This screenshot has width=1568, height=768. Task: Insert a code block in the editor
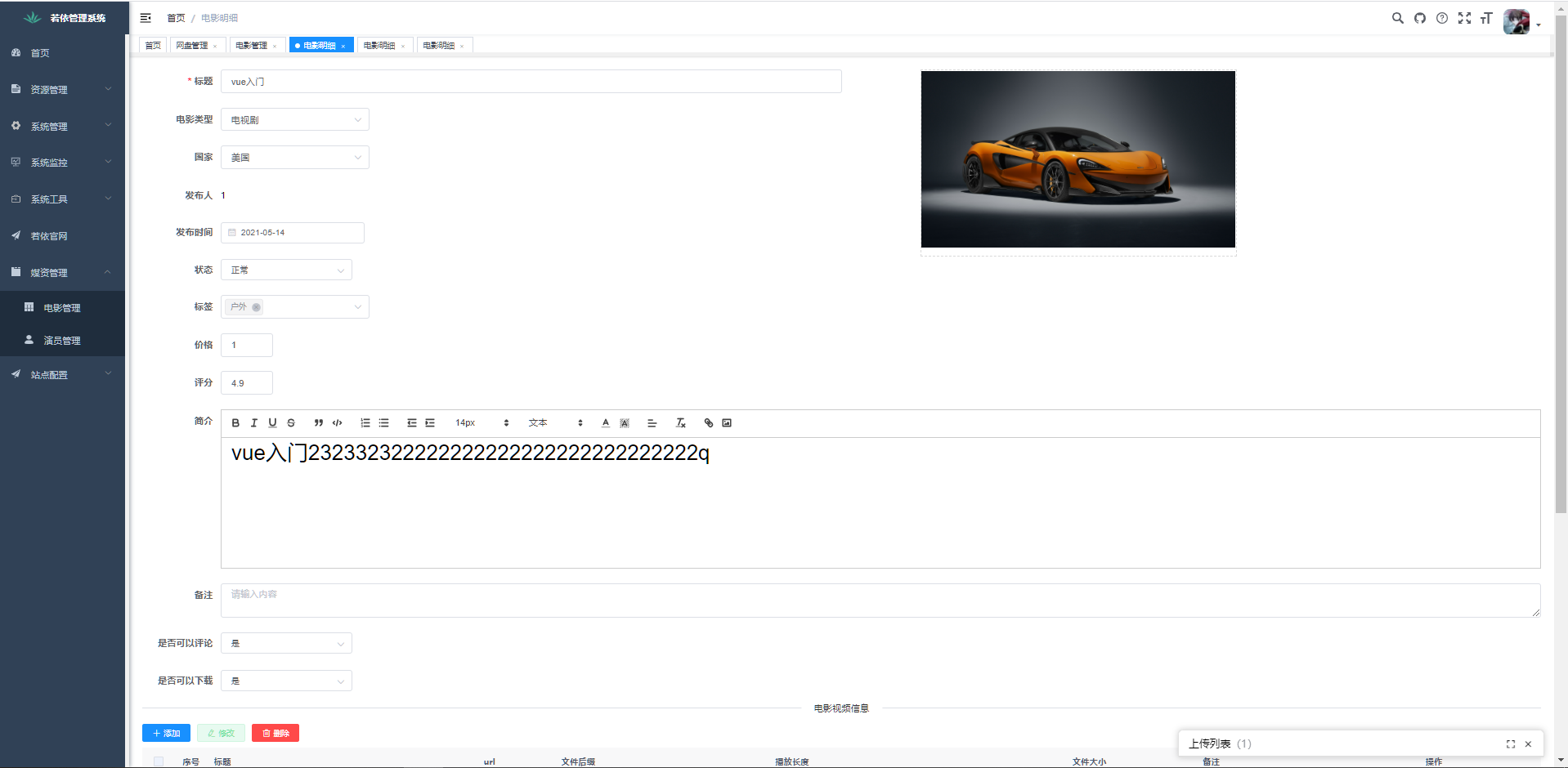337,423
